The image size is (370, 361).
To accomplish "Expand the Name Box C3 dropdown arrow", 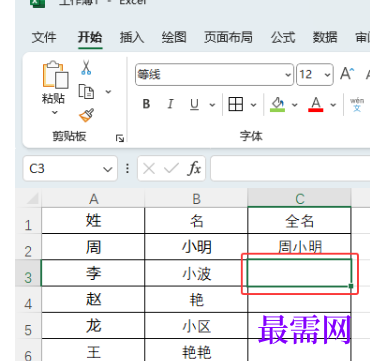I will click(107, 169).
